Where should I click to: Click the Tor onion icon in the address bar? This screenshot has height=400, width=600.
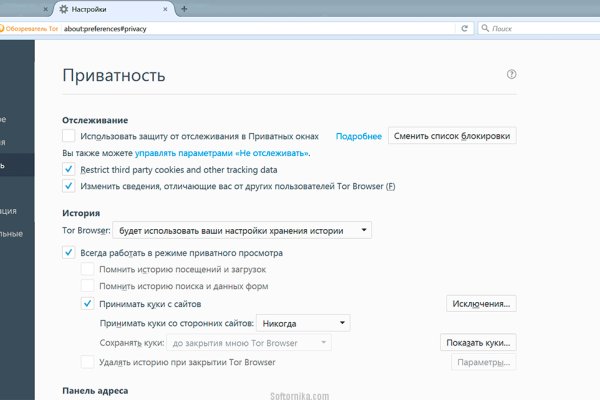pos(3,29)
